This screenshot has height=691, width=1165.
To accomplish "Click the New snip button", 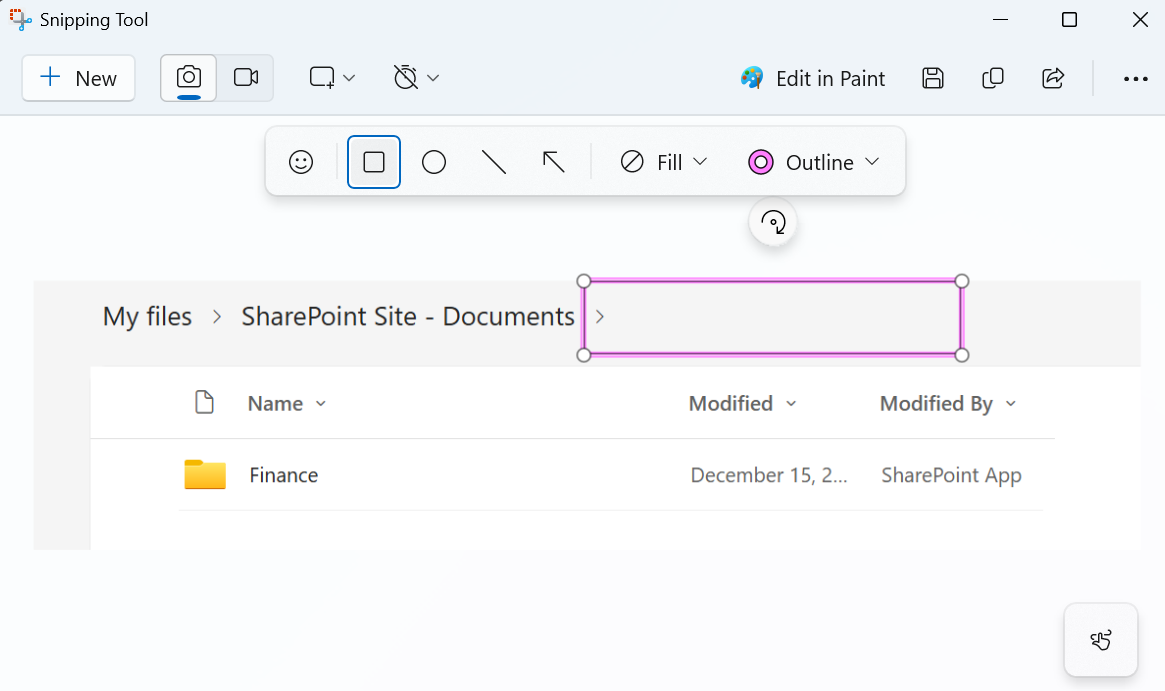I will click(x=78, y=78).
